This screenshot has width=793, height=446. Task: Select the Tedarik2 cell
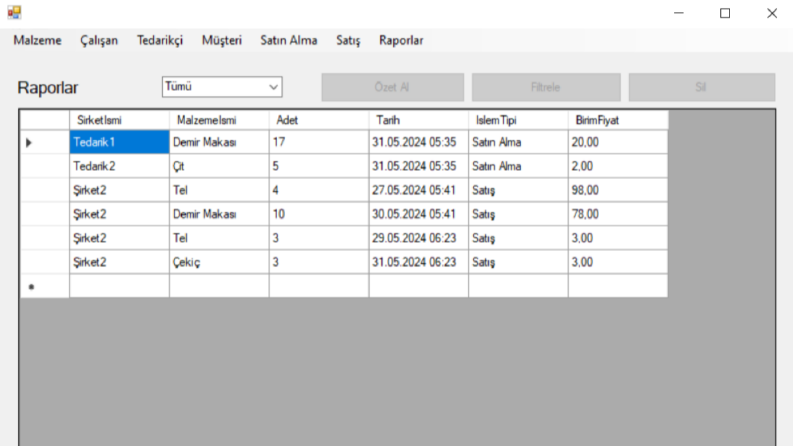point(119,166)
